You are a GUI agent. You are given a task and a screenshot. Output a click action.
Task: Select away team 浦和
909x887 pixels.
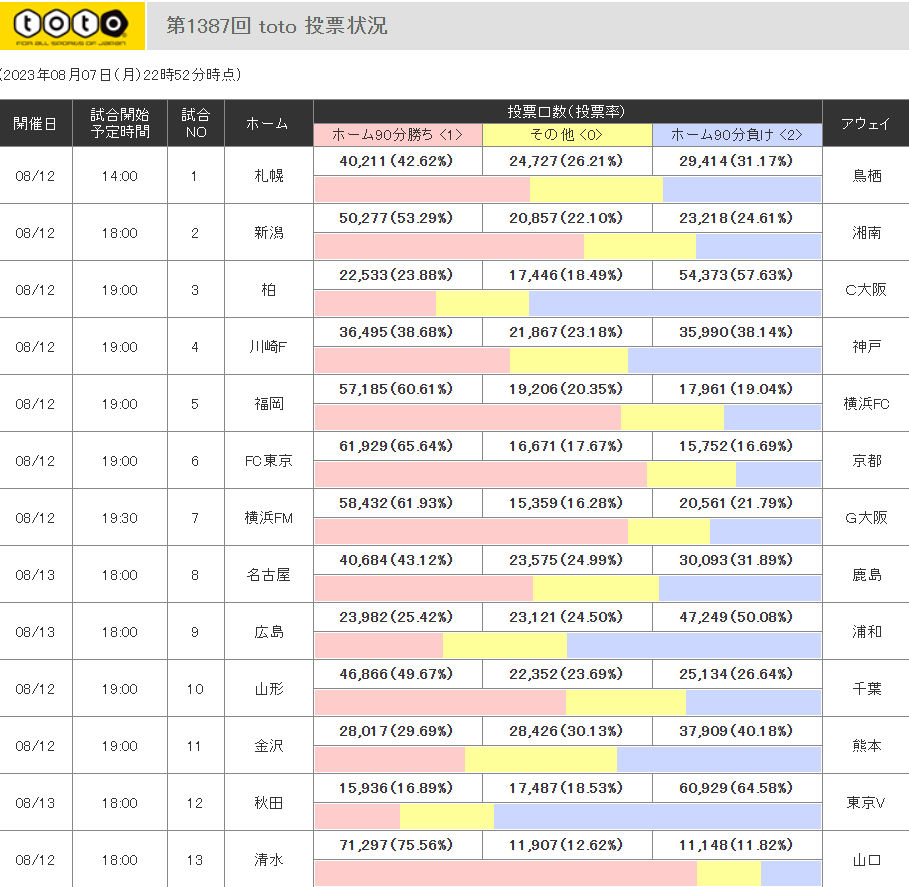pos(867,631)
